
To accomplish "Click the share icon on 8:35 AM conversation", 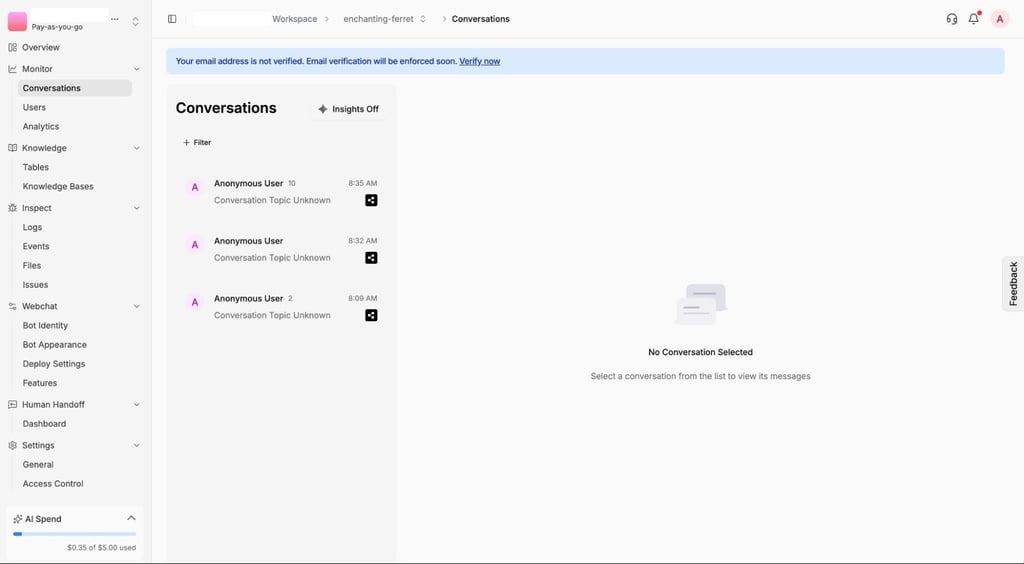I will tap(371, 200).
